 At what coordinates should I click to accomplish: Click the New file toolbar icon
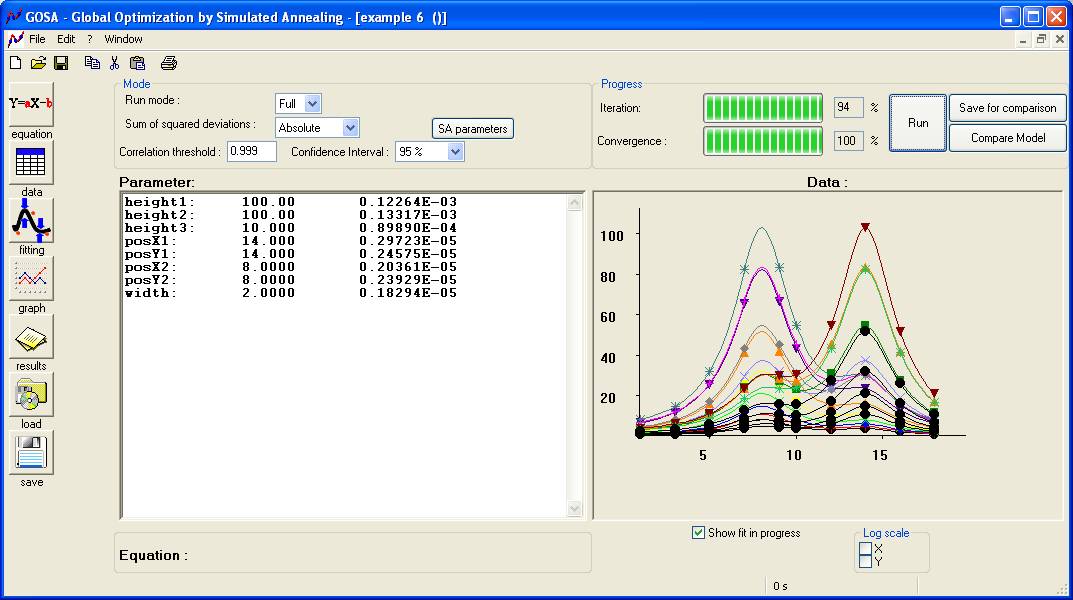tap(15, 63)
